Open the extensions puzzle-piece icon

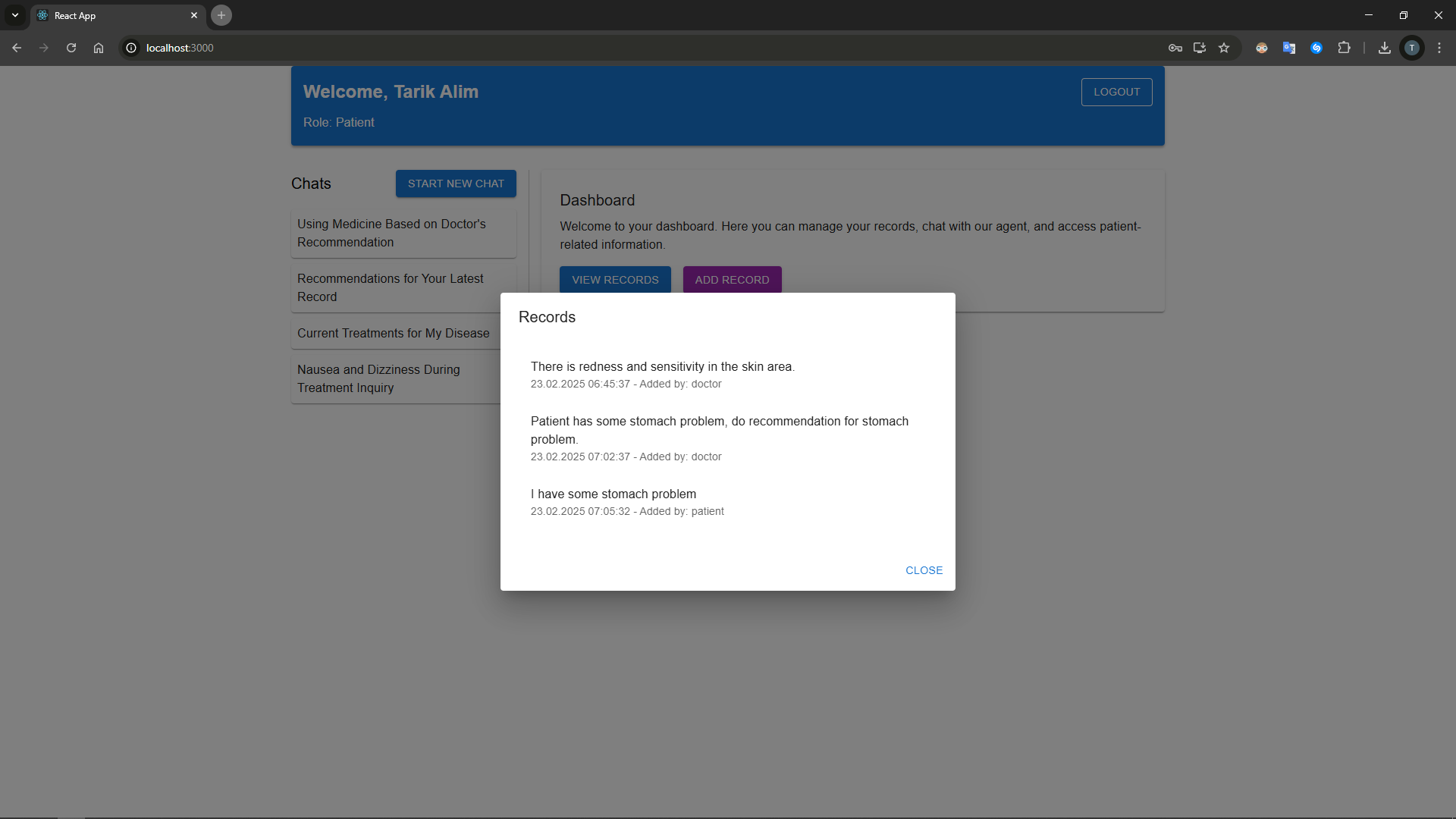pyautogui.click(x=1344, y=48)
